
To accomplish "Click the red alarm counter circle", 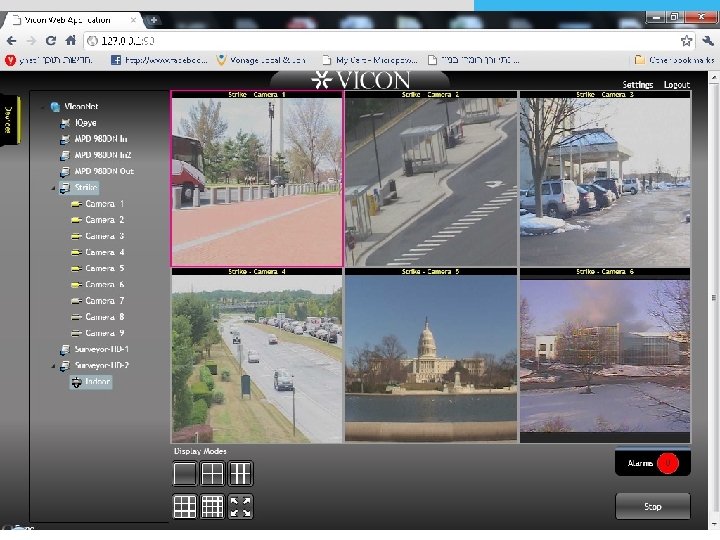I will click(x=668, y=463).
